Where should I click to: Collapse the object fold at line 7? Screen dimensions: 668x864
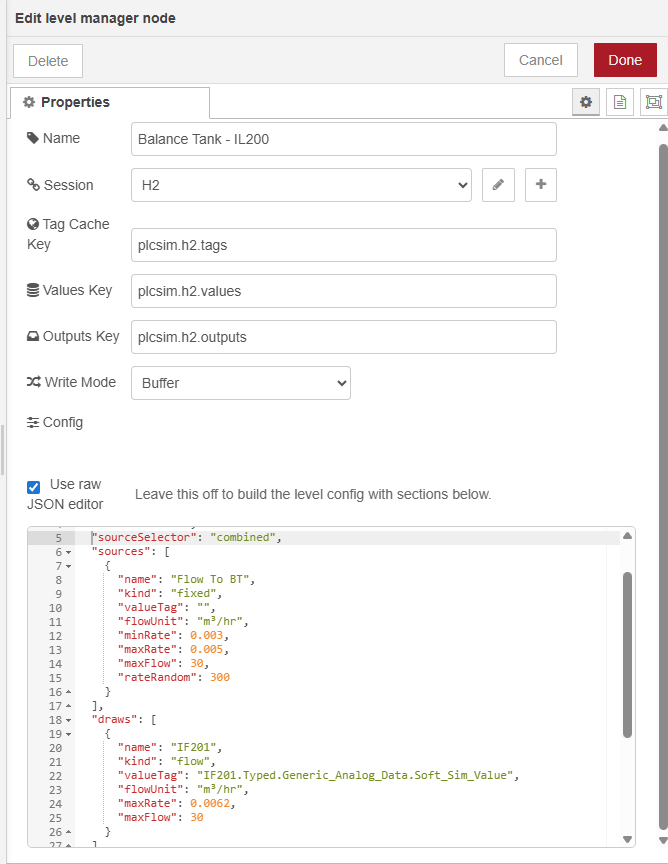tap(68, 566)
